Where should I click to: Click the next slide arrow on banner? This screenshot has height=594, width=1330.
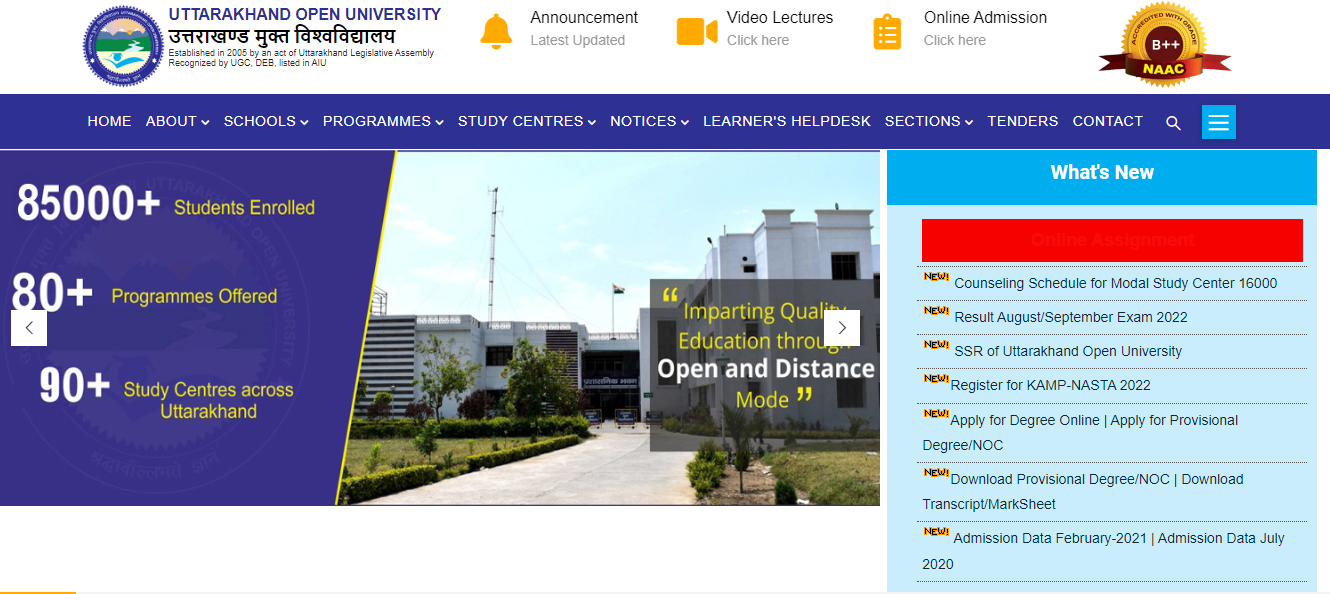842,328
